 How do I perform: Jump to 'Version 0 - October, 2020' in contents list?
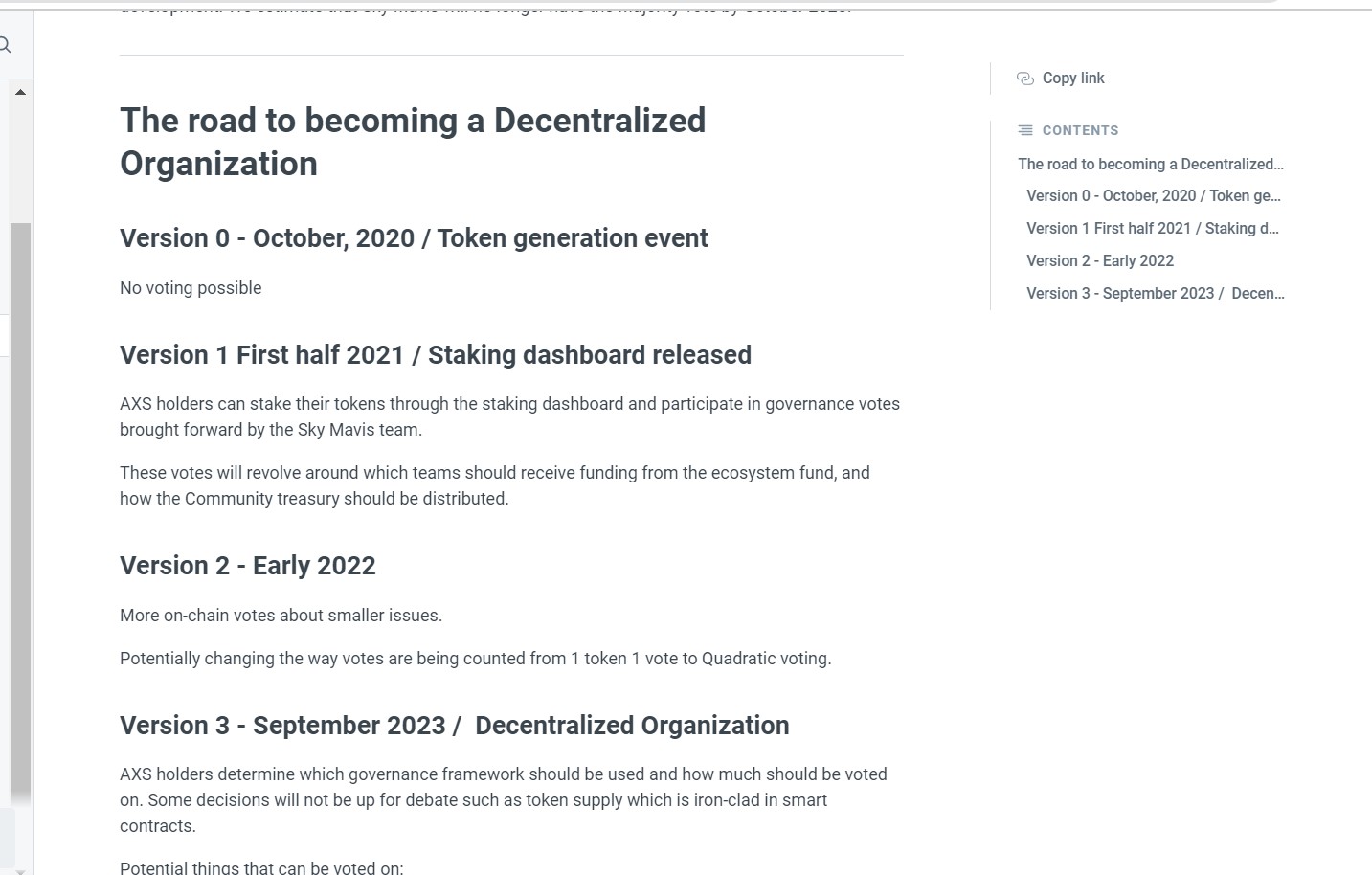pos(1153,196)
